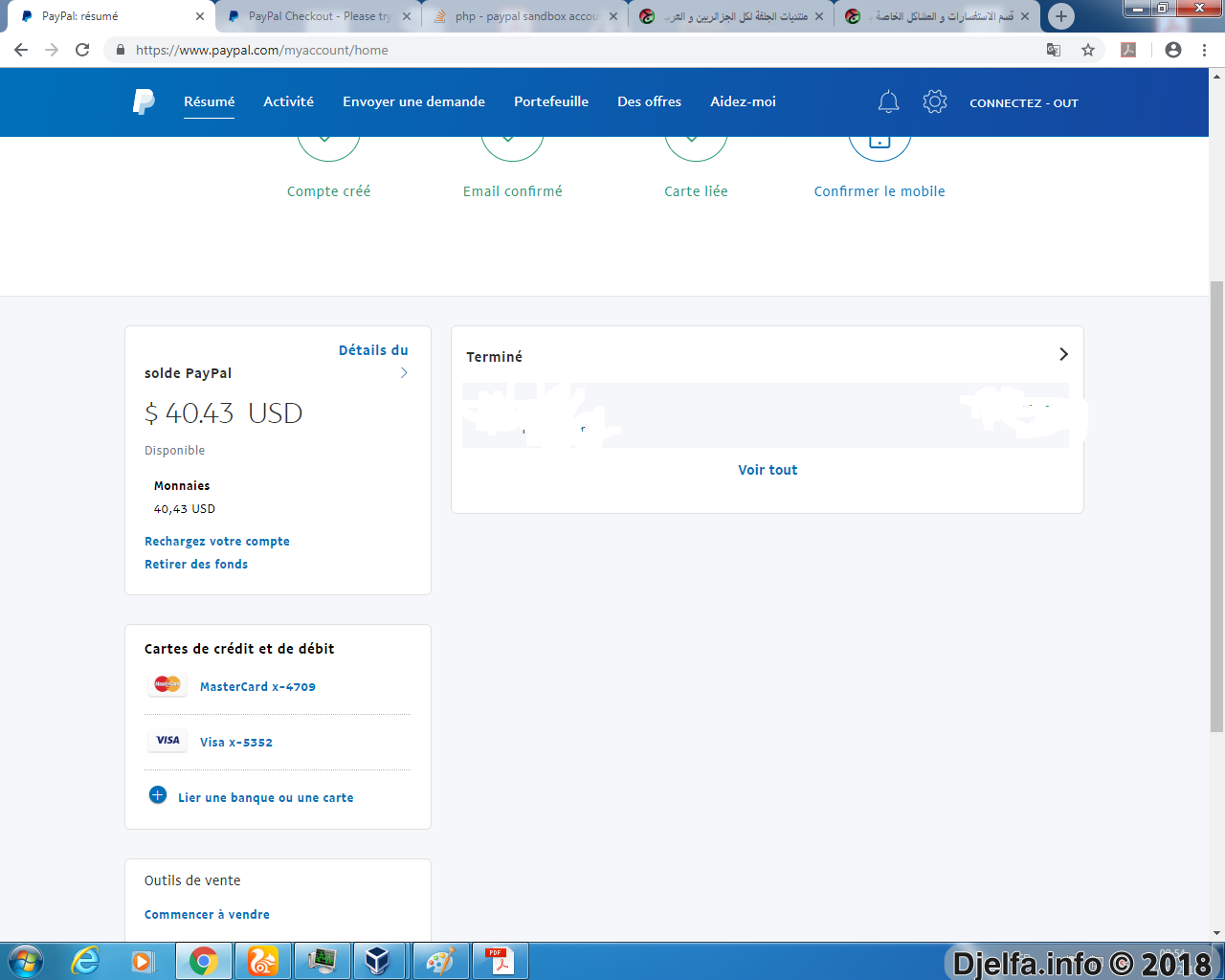Open Des offres menu item
This screenshot has width=1225, height=980.
(650, 101)
